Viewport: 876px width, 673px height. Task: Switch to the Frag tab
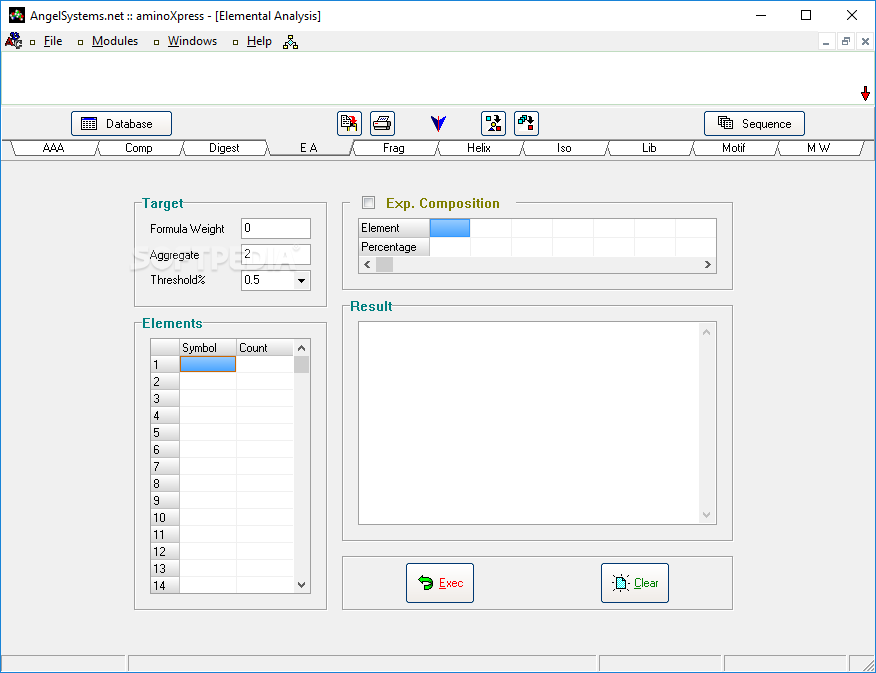click(x=394, y=148)
